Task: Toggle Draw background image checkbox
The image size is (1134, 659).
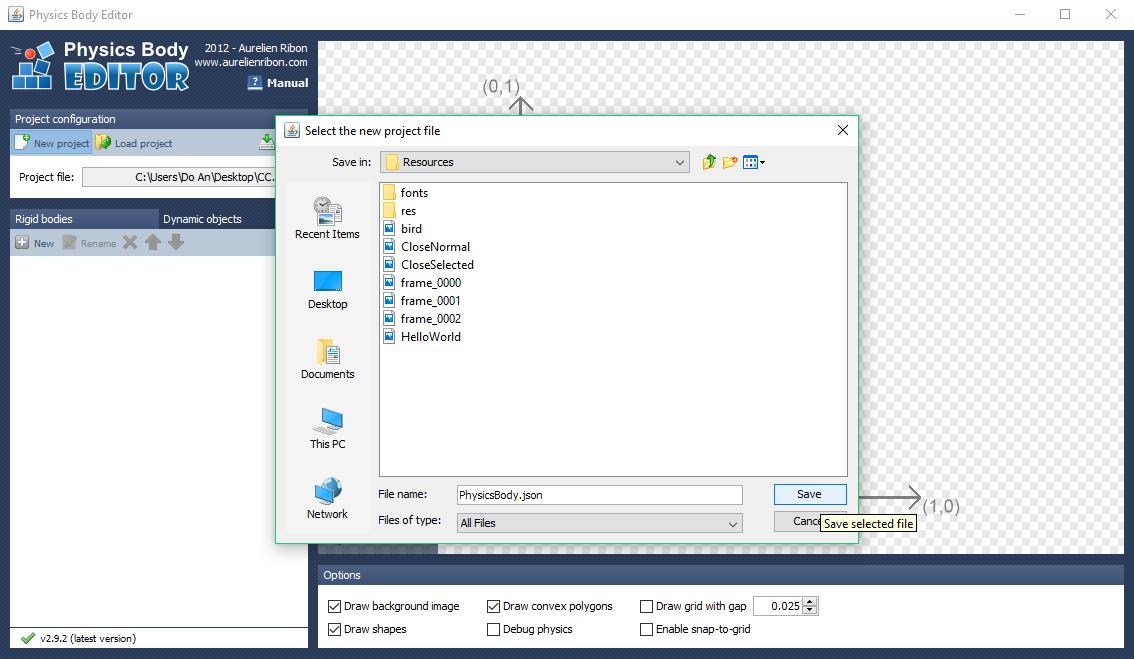Action: [x=334, y=606]
